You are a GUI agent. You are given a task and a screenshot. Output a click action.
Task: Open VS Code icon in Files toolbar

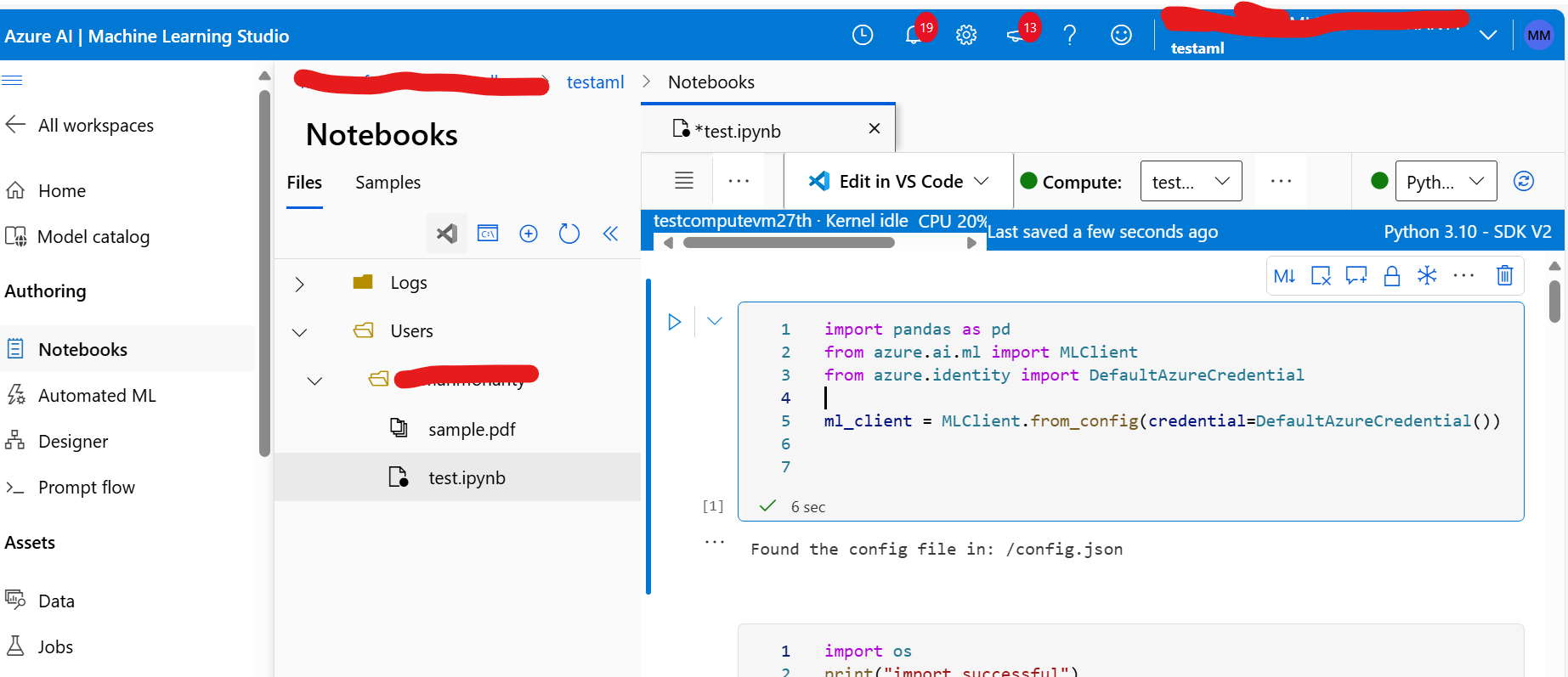tap(447, 234)
